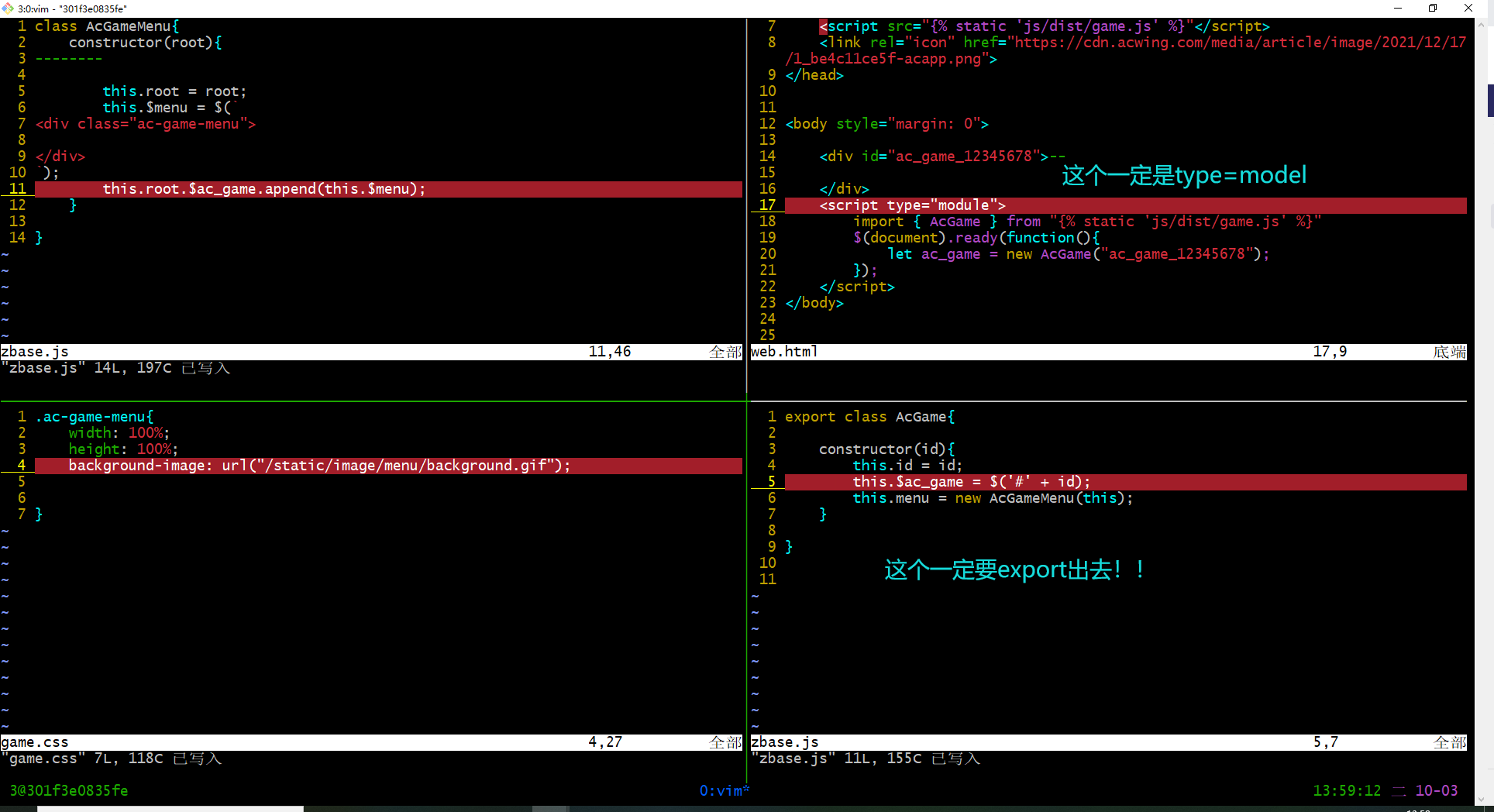1494x812 pixels.
Task: Click cursor position '11,46' in status line
Action: click(x=610, y=352)
